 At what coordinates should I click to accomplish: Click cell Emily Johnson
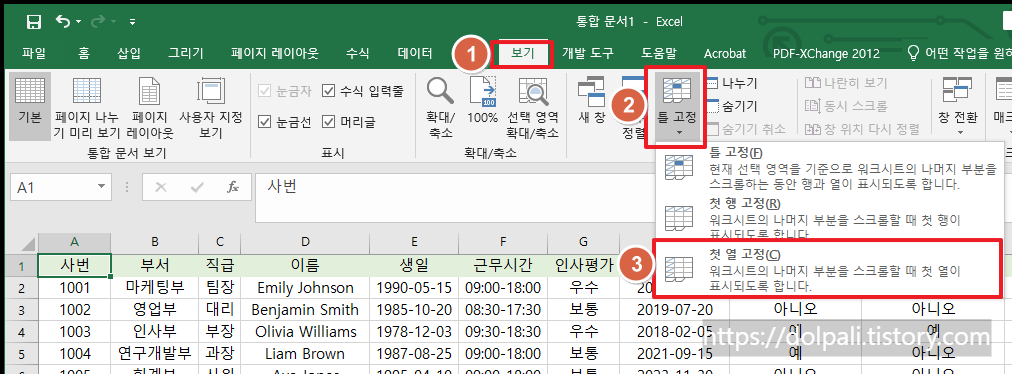pyautogui.click(x=305, y=287)
